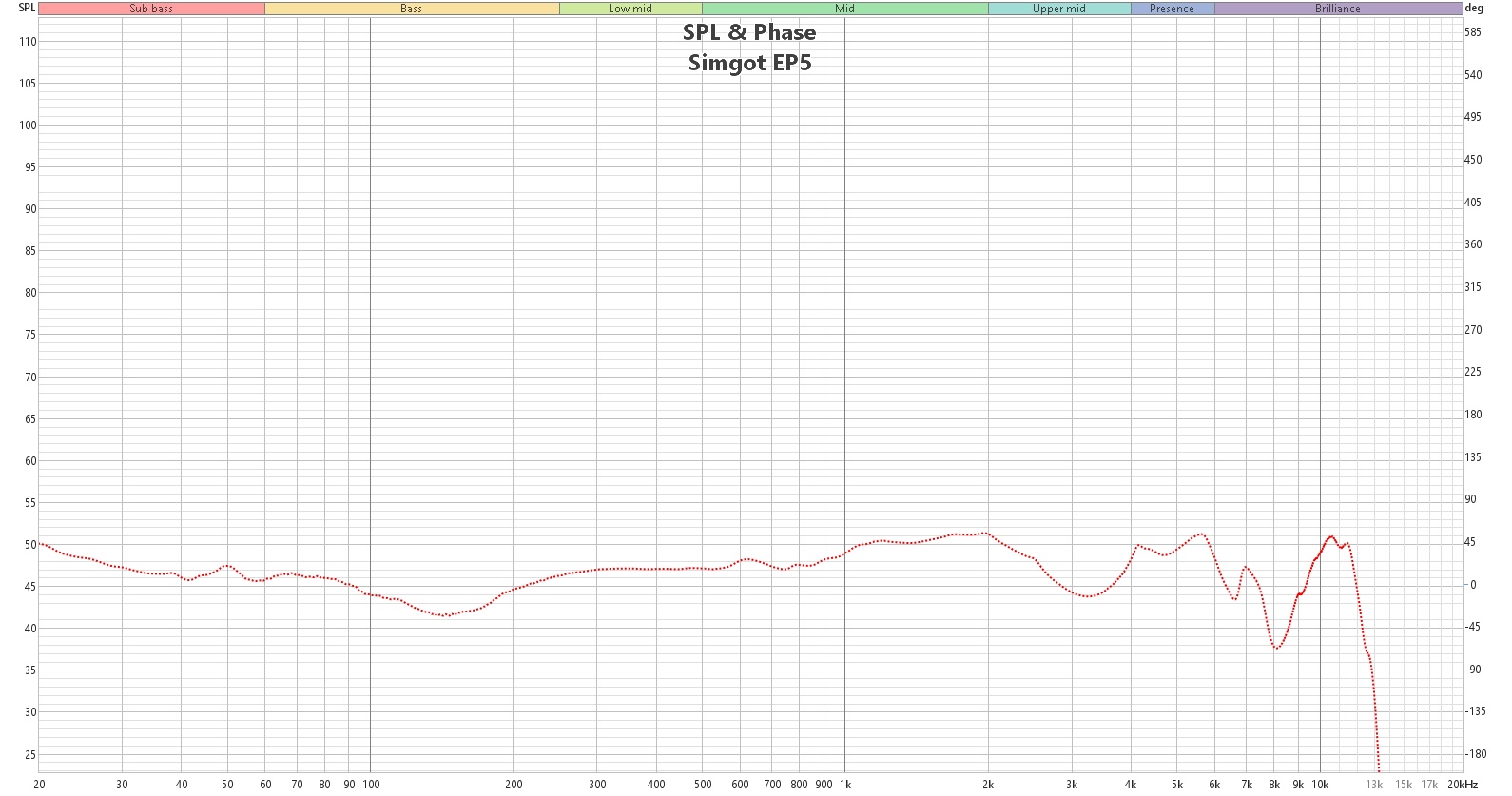Click the 1k frequency axis label
This screenshot has height=796, width=1512.
coord(845,785)
